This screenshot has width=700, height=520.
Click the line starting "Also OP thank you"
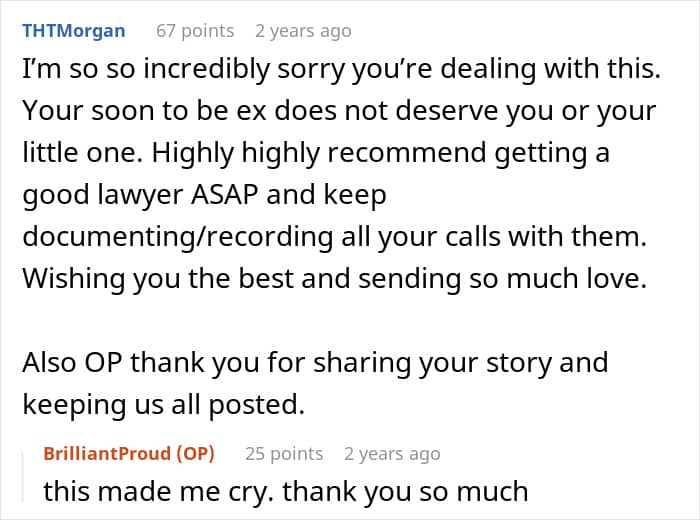point(315,362)
